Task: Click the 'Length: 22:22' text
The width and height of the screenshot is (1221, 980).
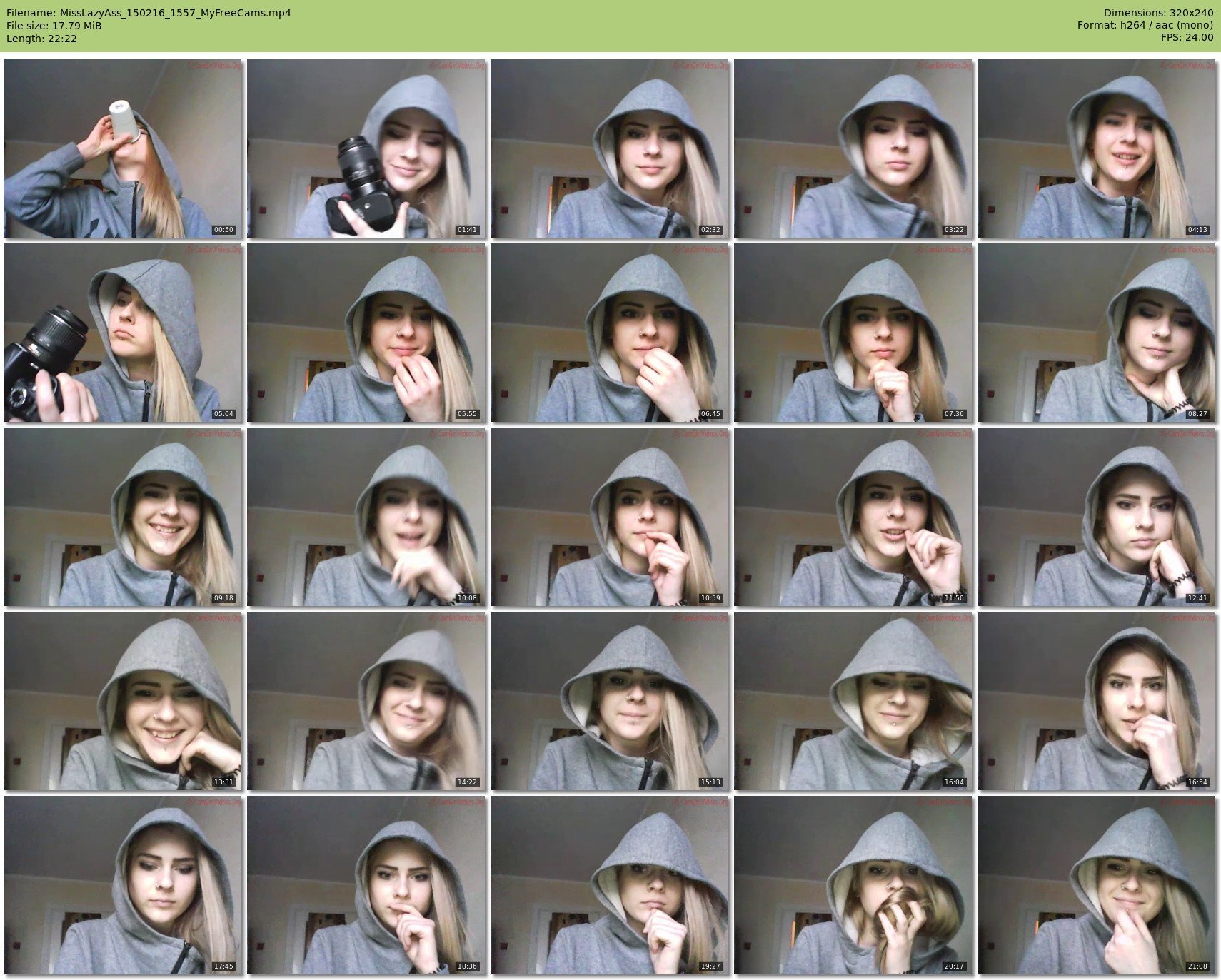Action: (x=41, y=39)
